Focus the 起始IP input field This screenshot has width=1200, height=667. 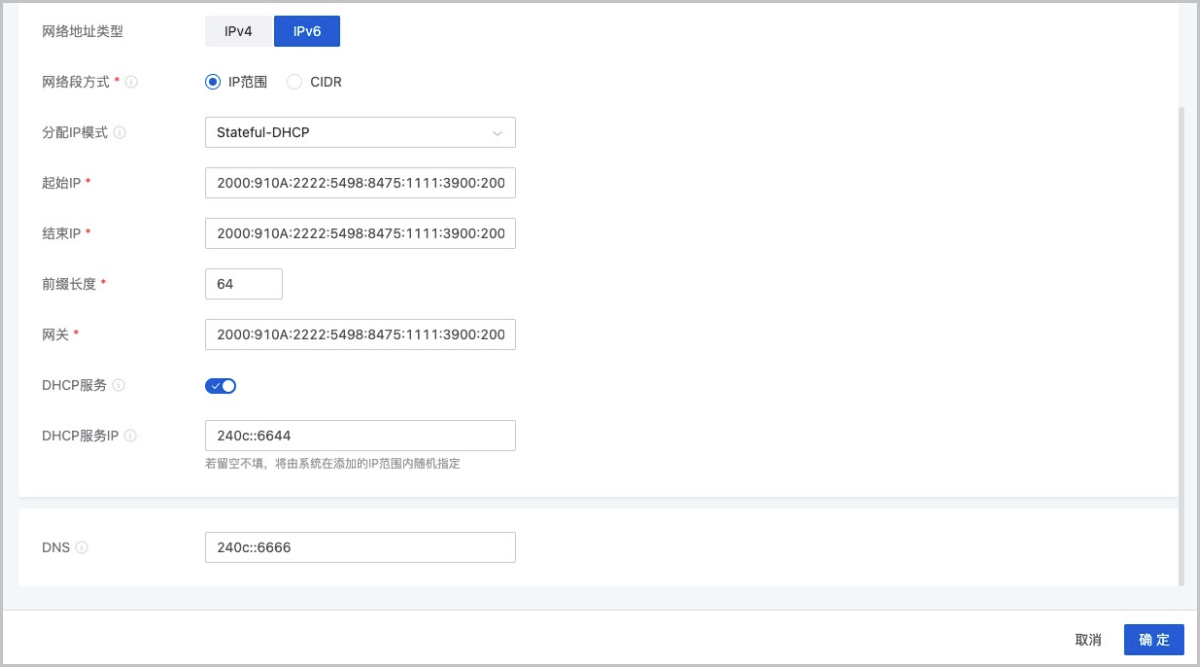click(x=360, y=183)
